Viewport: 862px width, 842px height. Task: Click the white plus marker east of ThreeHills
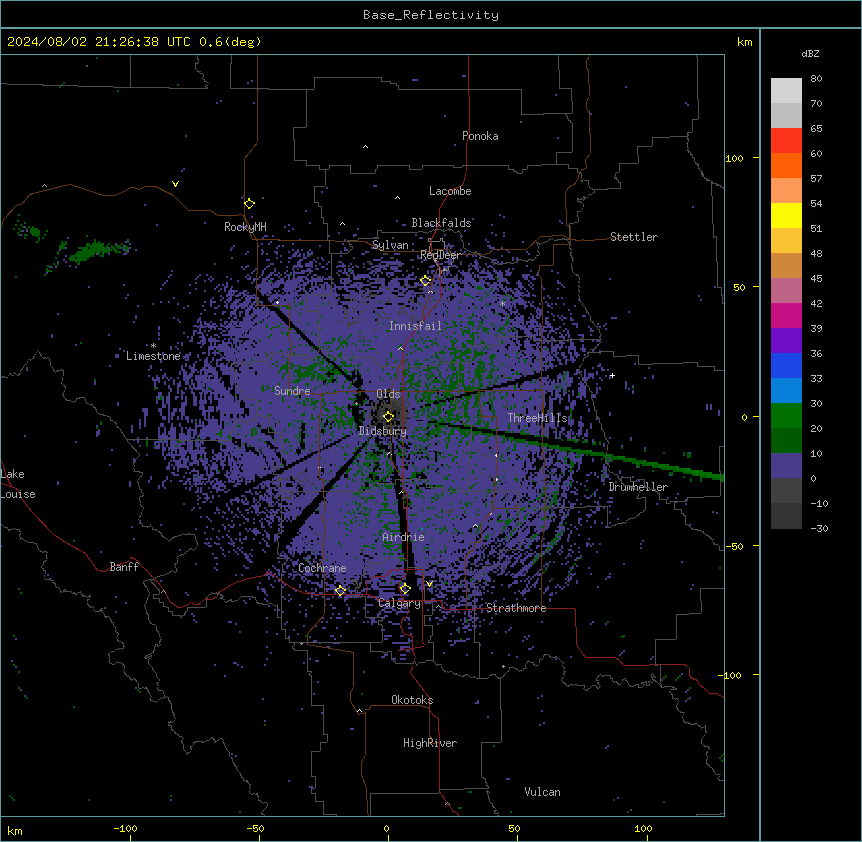point(612,375)
